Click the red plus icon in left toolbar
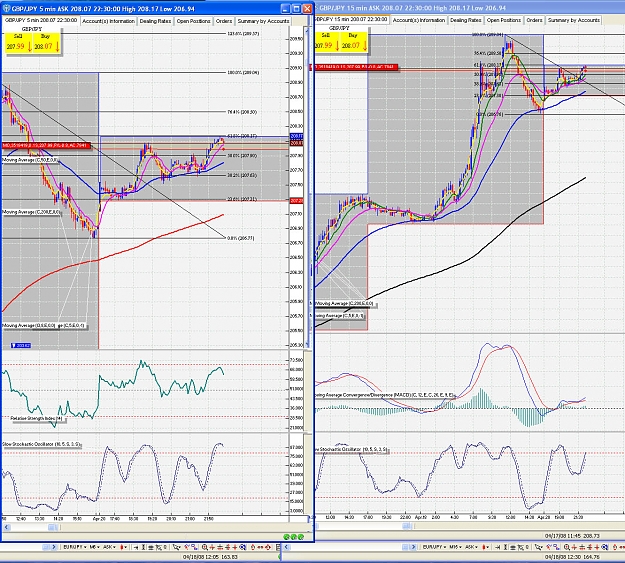Viewport: 625px width, 563px height. pos(235,547)
